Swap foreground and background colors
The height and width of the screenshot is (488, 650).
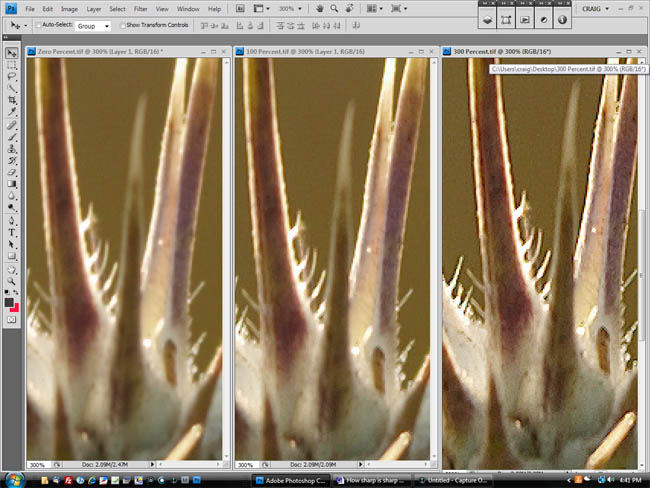click(x=16, y=292)
